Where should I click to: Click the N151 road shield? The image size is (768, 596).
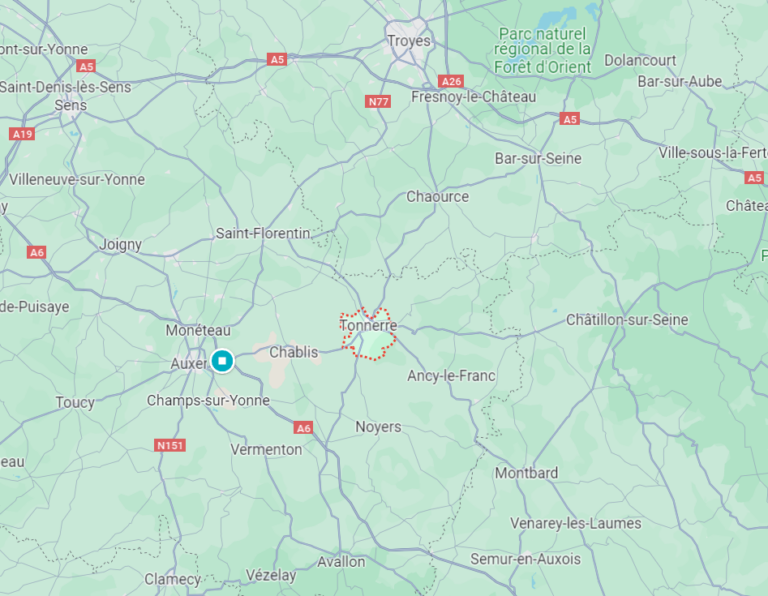[170, 445]
